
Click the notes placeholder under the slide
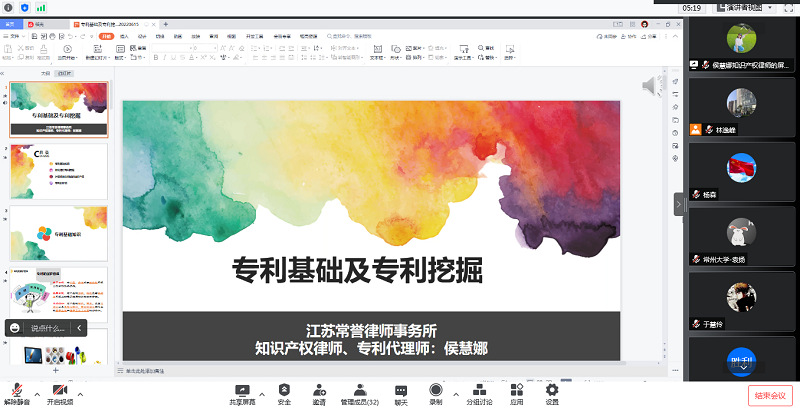(x=145, y=371)
